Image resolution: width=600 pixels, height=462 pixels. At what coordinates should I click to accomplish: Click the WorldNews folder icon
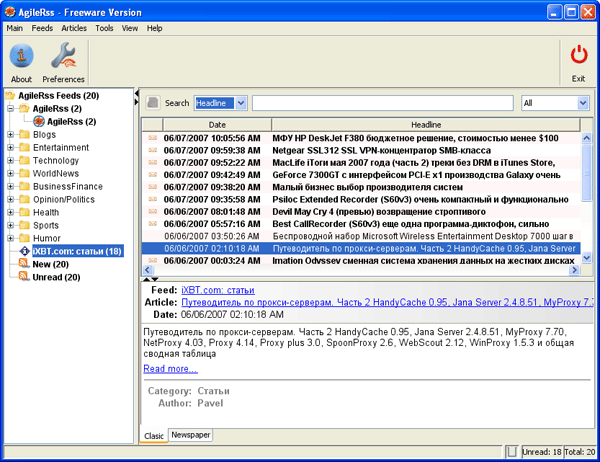click(24, 173)
